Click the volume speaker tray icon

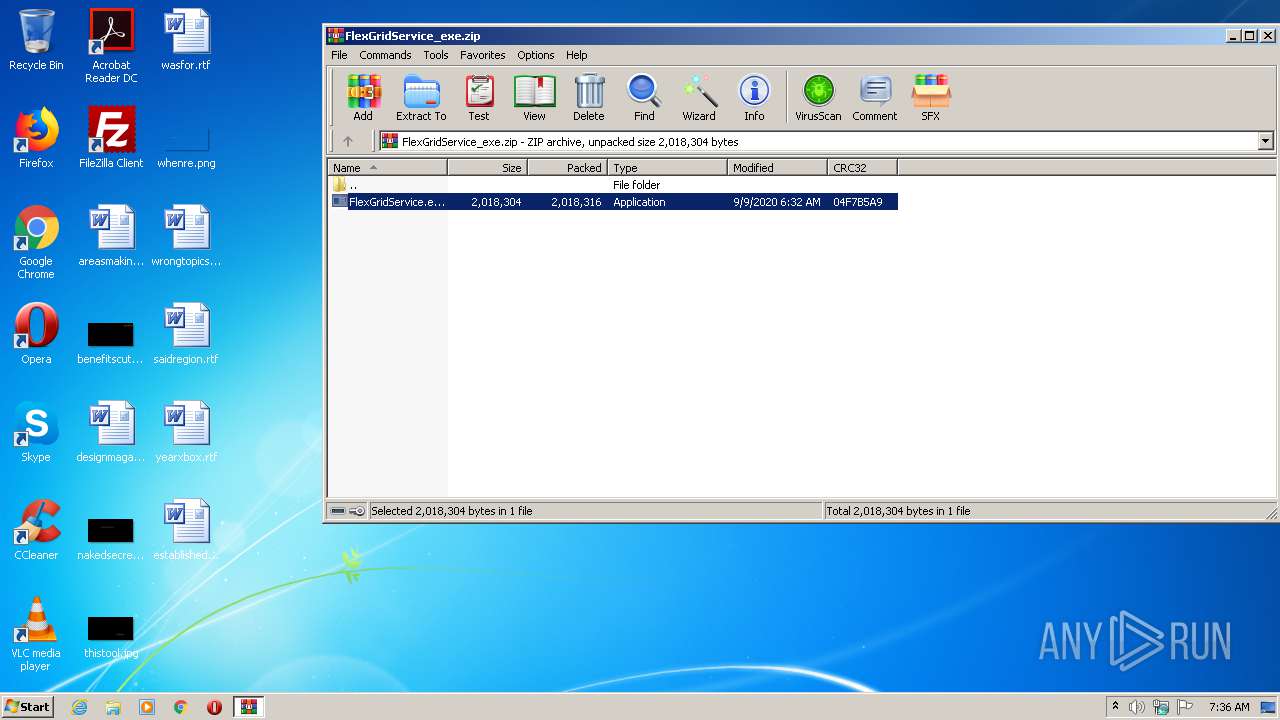click(1137, 707)
